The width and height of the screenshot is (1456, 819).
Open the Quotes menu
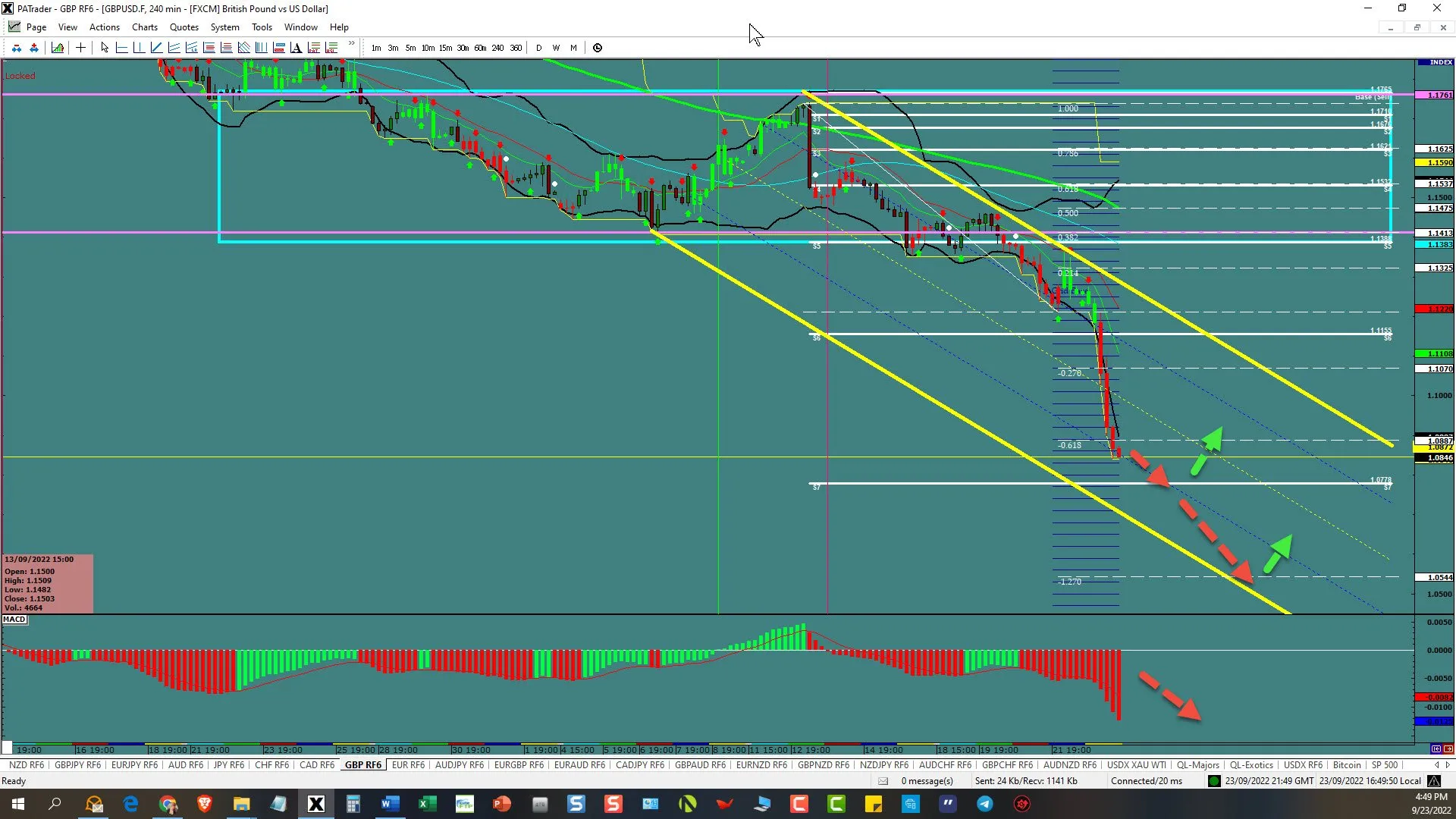[184, 27]
